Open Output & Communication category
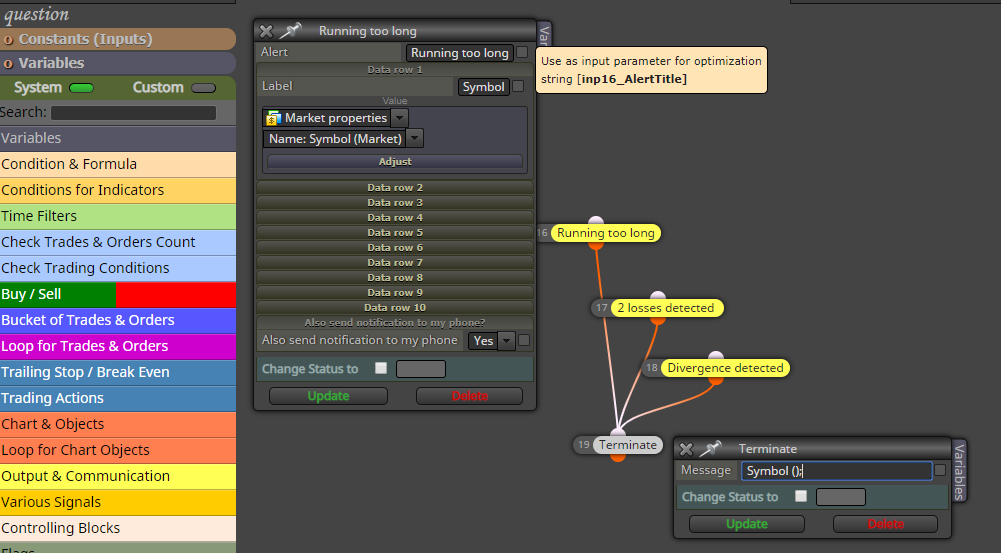This screenshot has width=1001, height=553. pyautogui.click(x=117, y=476)
